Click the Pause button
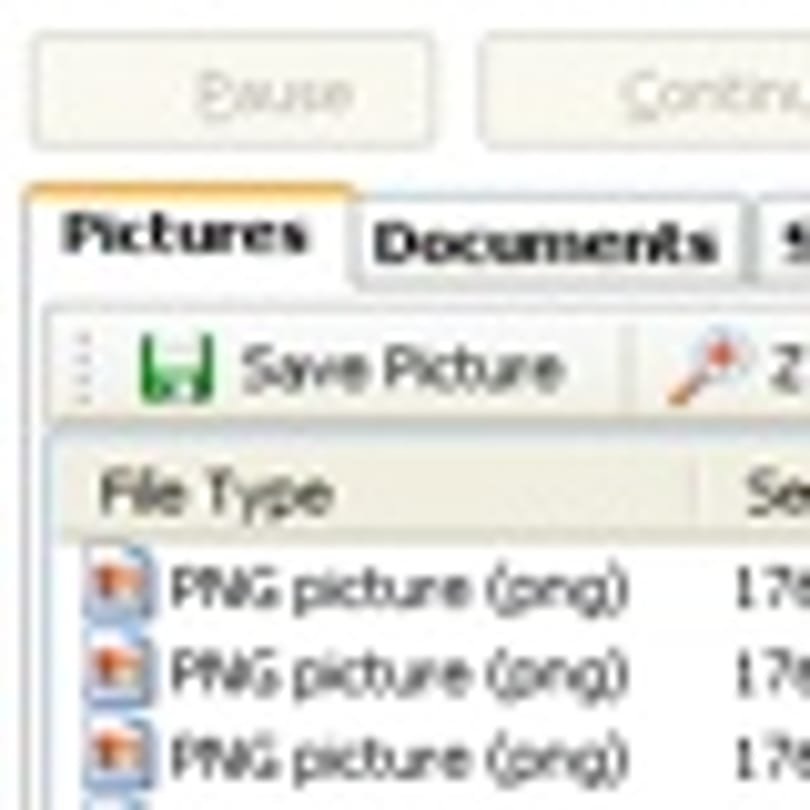 coord(231,93)
